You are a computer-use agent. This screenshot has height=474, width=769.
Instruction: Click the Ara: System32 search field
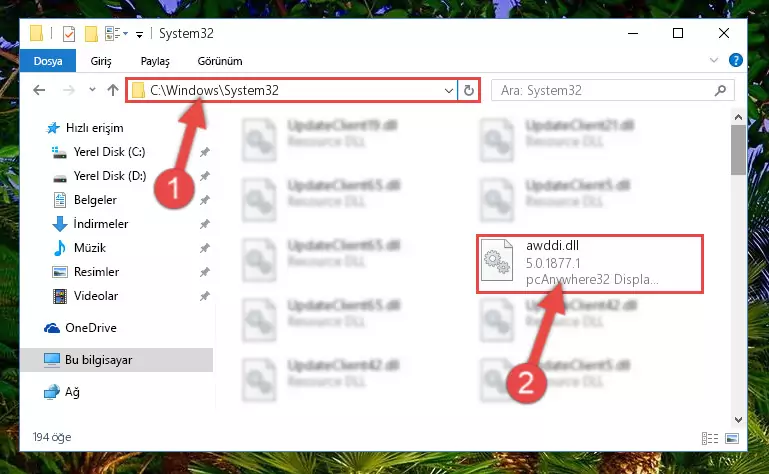tap(606, 90)
